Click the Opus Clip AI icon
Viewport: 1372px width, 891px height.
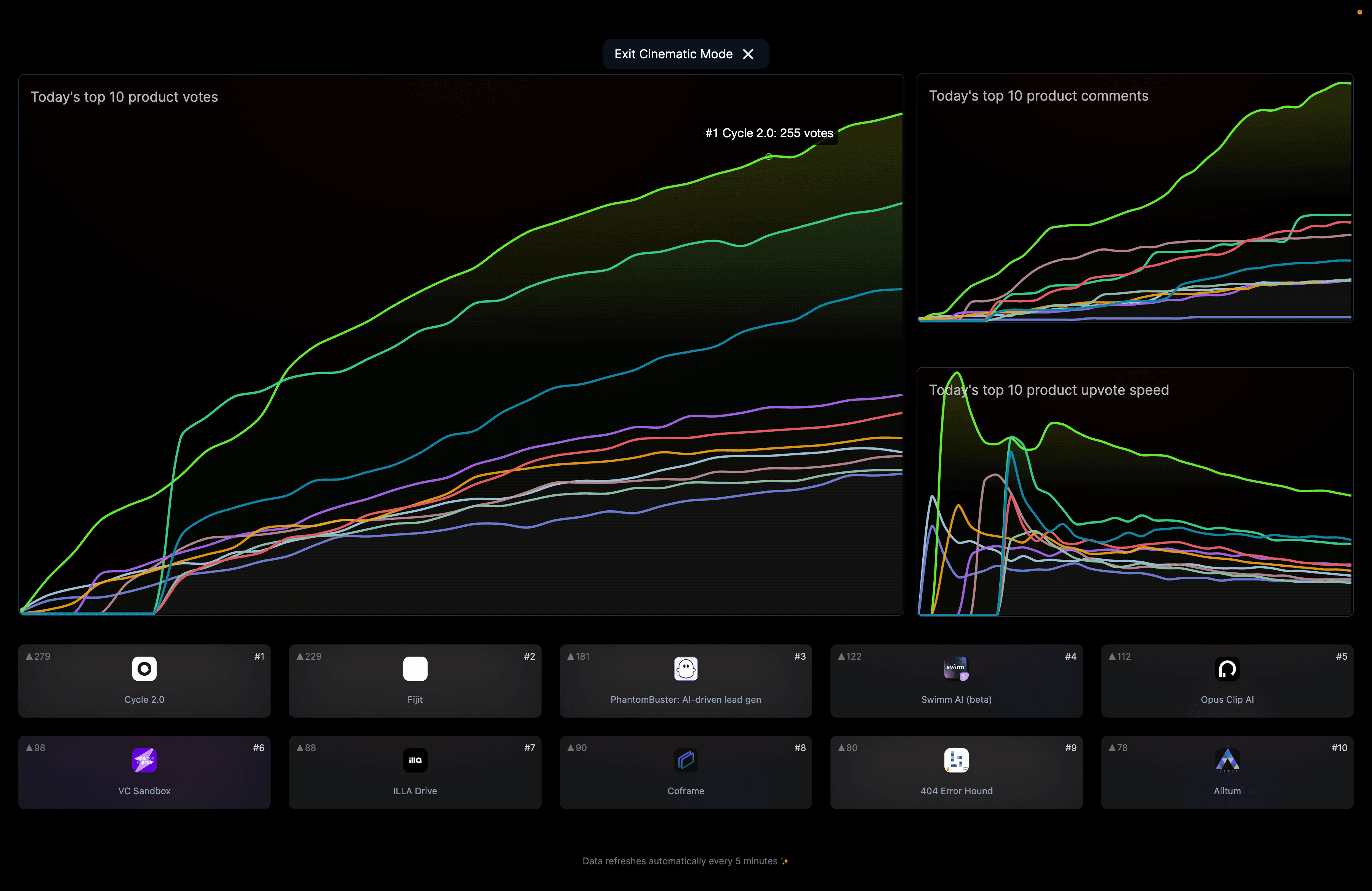click(x=1227, y=668)
